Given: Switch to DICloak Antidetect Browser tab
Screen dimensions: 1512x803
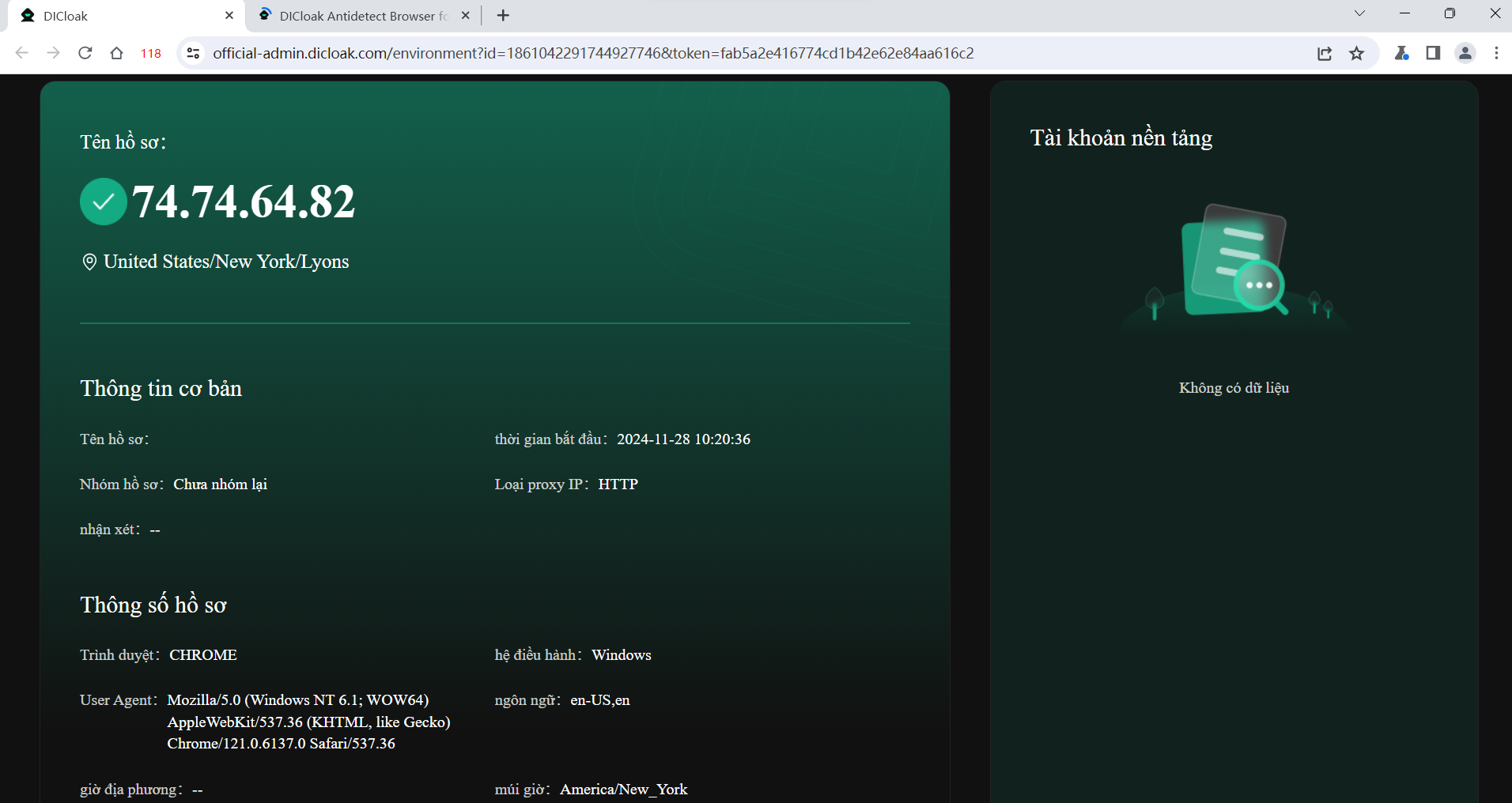Looking at the screenshot, I should coord(364,16).
